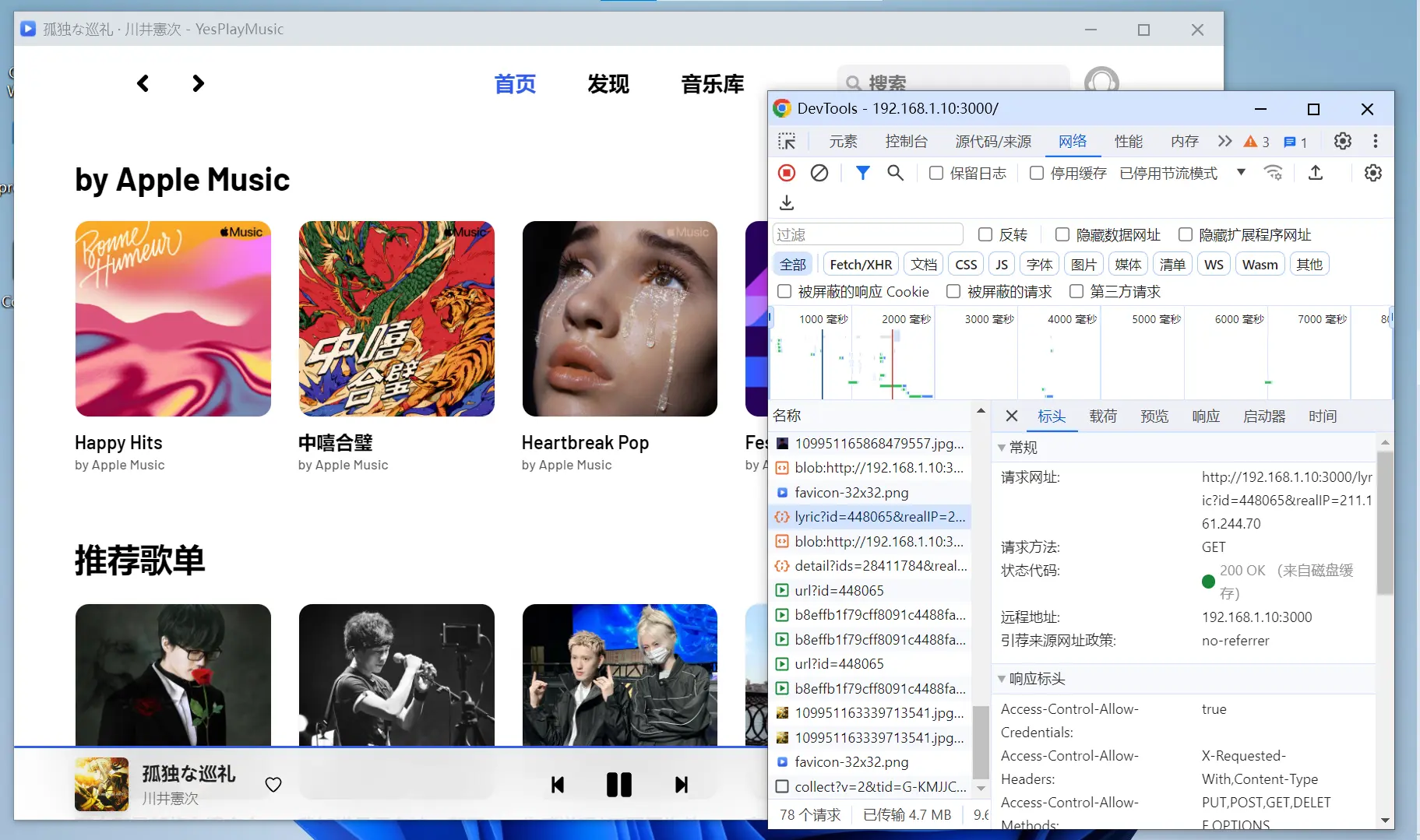1420x840 pixels.
Task: Enable the 保留日志 checkbox
Action: point(936,173)
